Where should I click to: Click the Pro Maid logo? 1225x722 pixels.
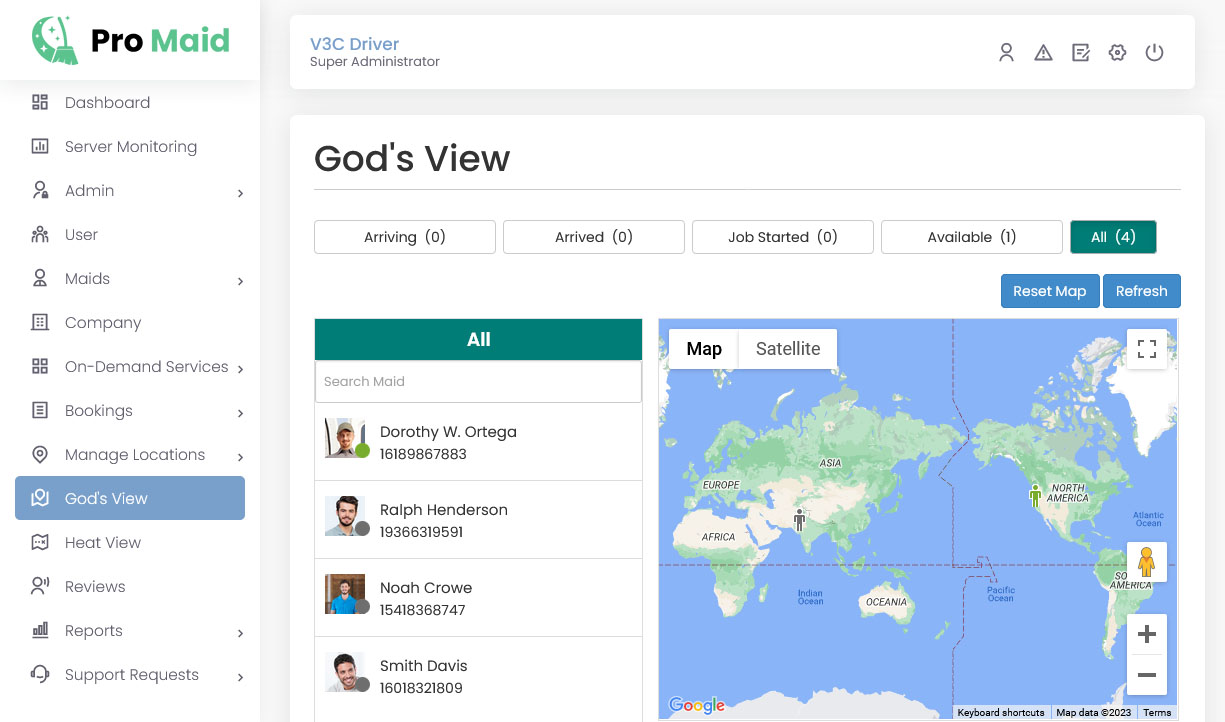pos(130,40)
